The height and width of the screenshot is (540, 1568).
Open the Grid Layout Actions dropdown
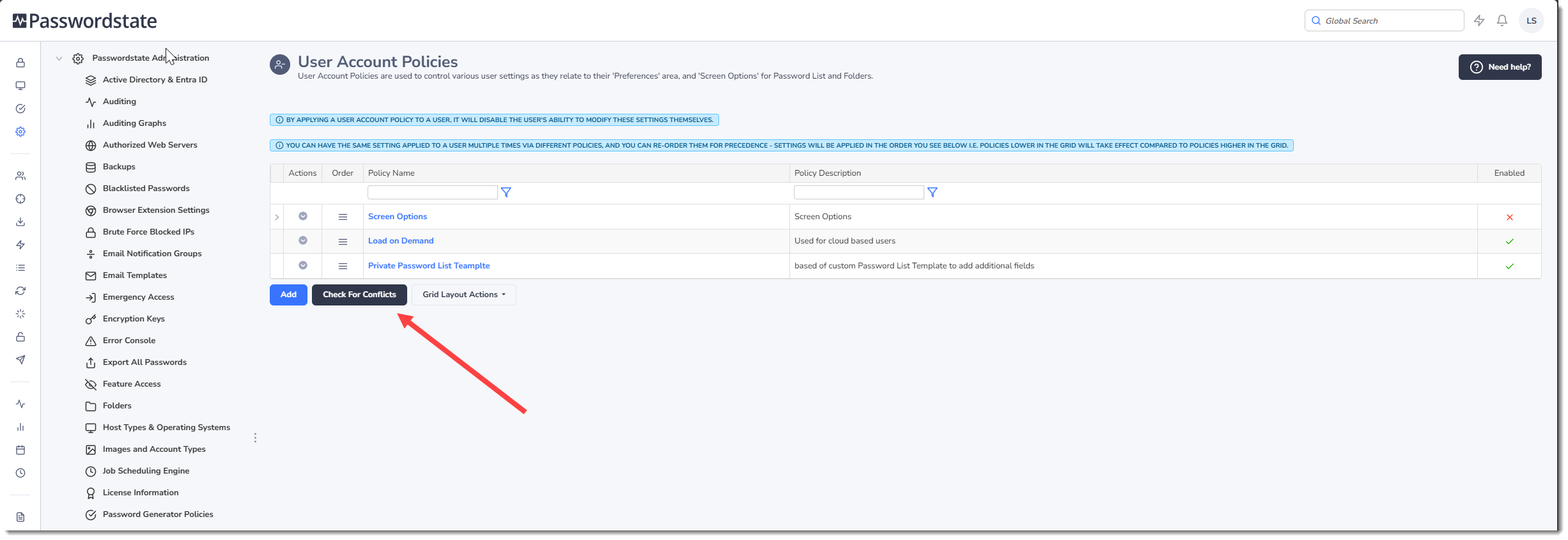(464, 295)
